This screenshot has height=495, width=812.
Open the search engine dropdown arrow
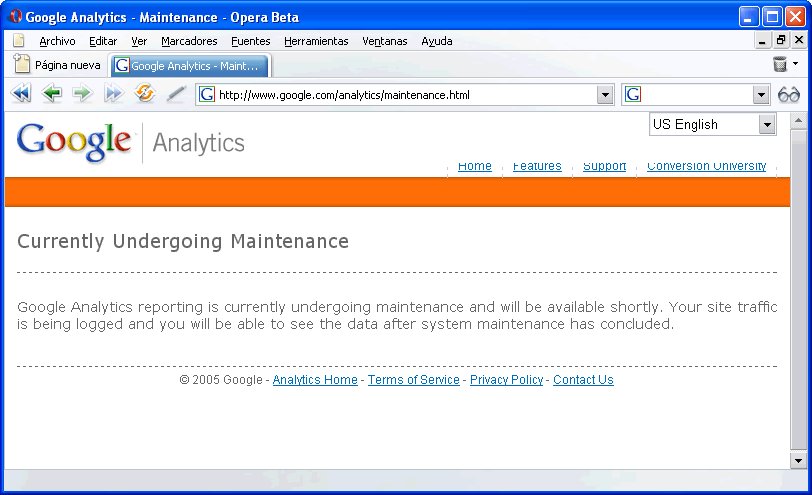point(761,95)
